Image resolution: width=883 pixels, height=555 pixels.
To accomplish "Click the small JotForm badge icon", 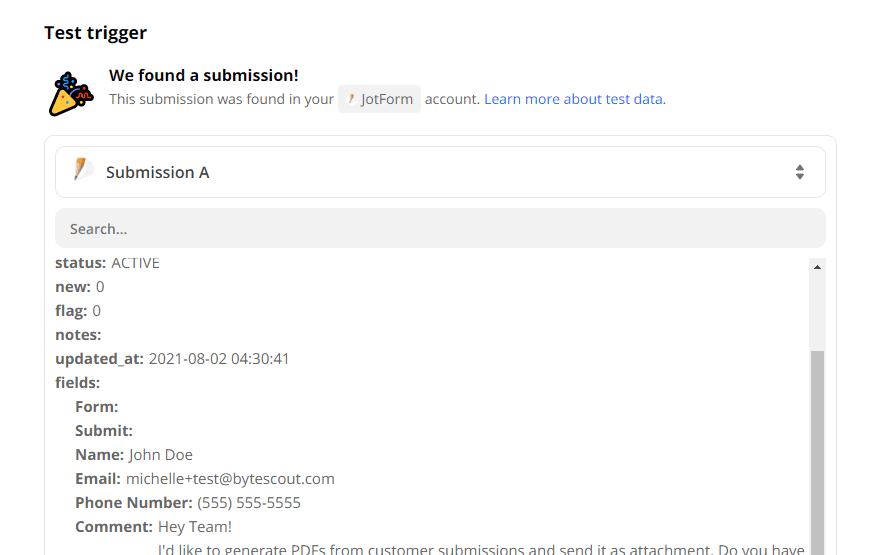I will (x=351, y=99).
